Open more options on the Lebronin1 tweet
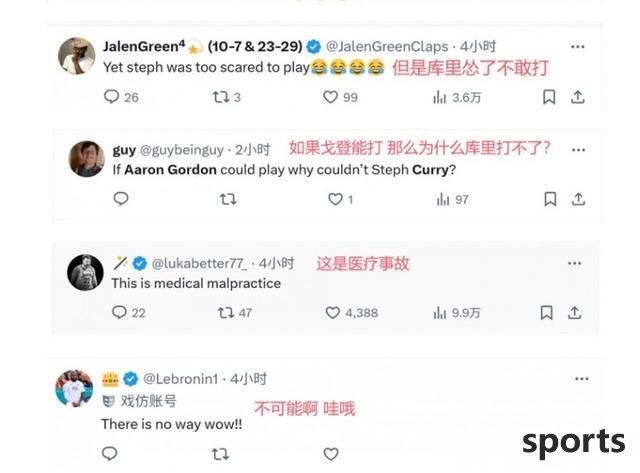 [582, 379]
